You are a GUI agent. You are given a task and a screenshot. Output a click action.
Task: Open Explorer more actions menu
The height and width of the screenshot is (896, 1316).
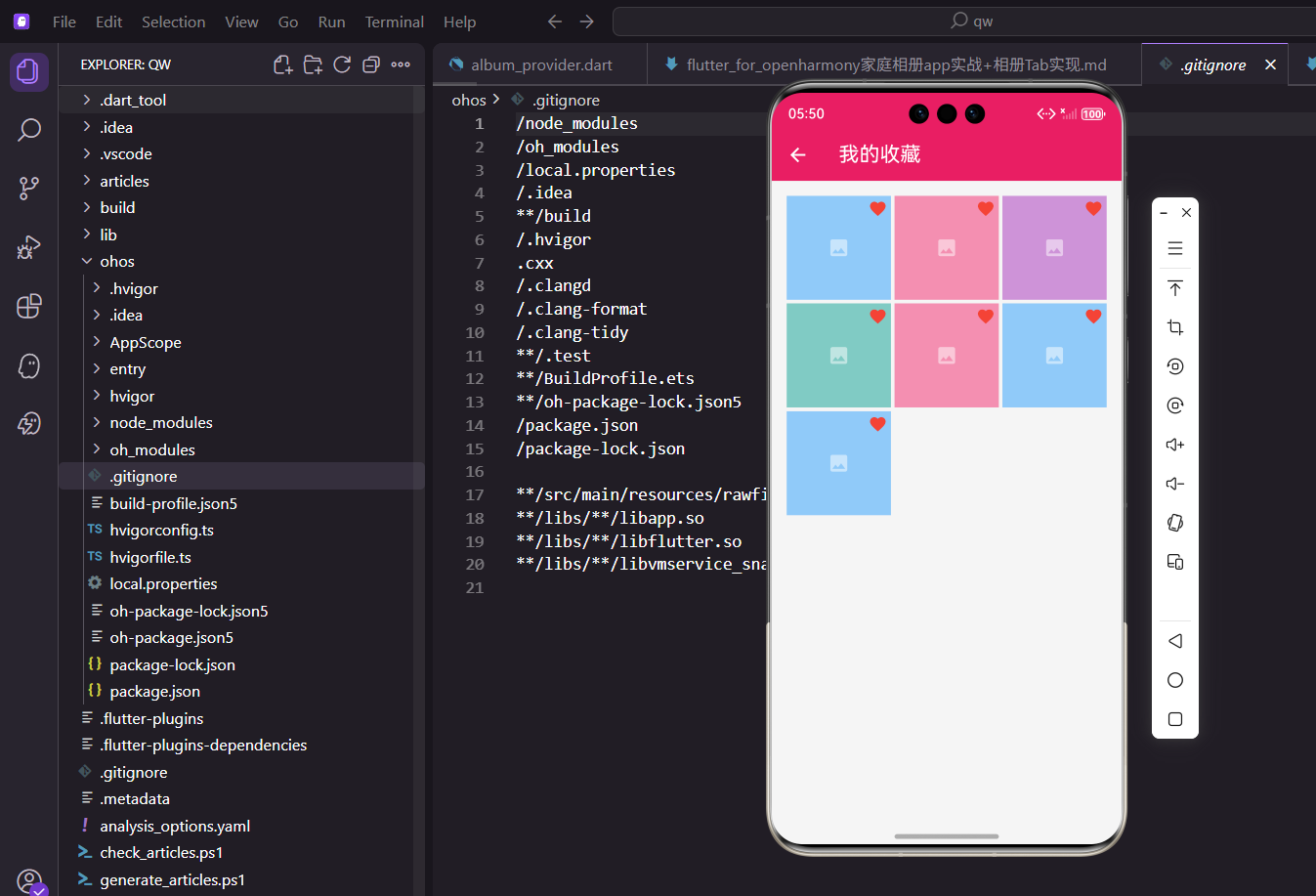pos(401,64)
